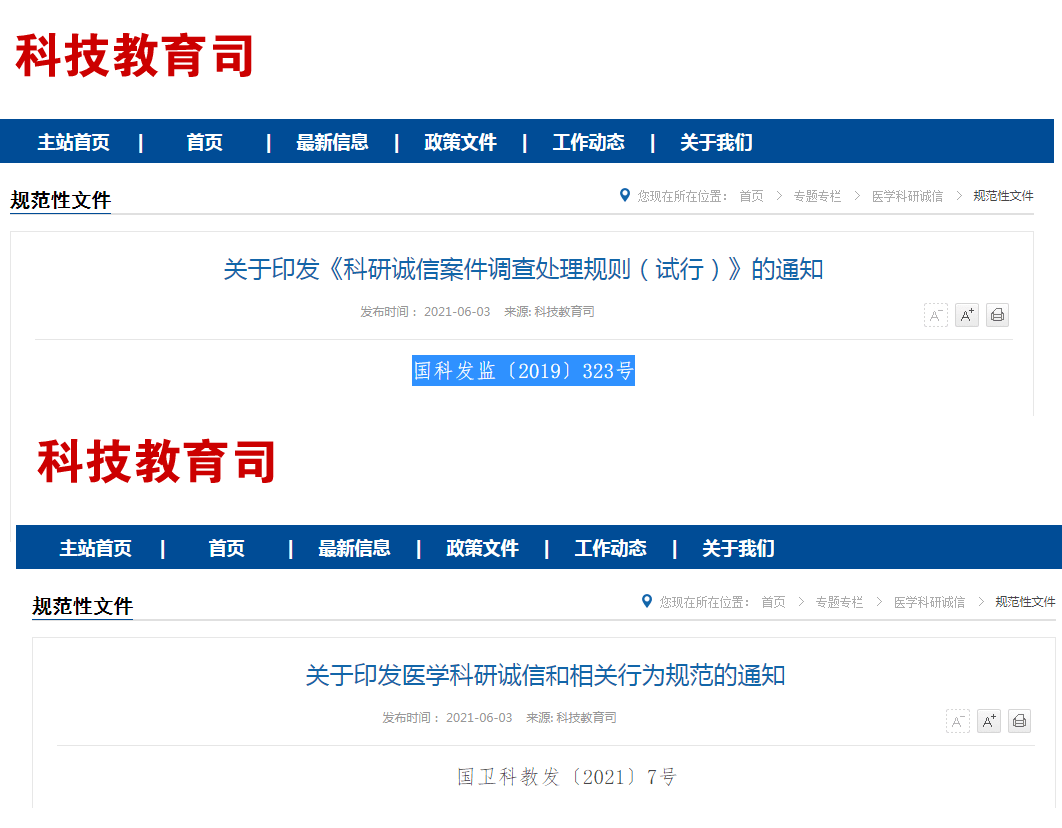
Task: Increase font size with lower A+ icon
Action: point(989,721)
